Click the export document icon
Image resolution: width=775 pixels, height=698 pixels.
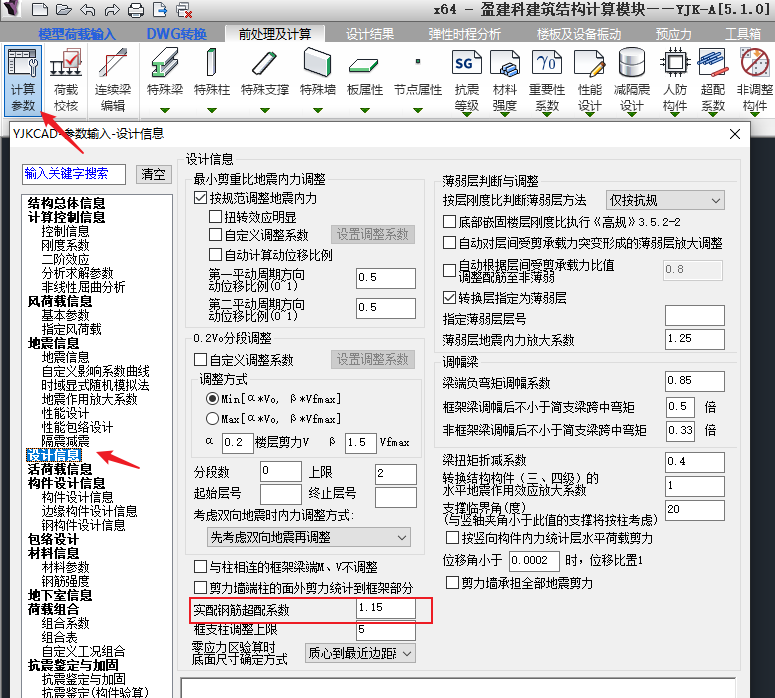160,9
